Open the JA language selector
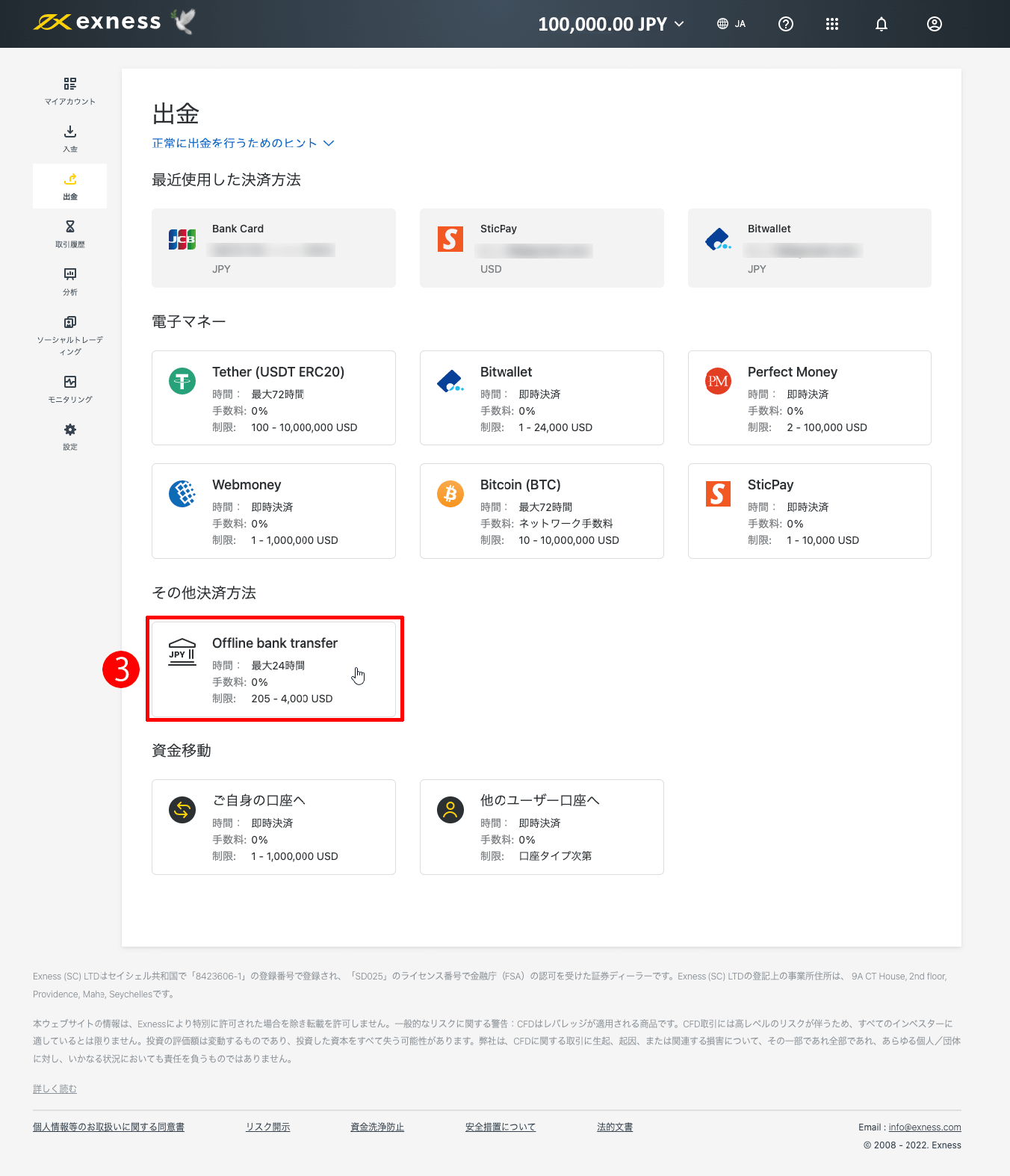The image size is (1010, 1176). 731,24
